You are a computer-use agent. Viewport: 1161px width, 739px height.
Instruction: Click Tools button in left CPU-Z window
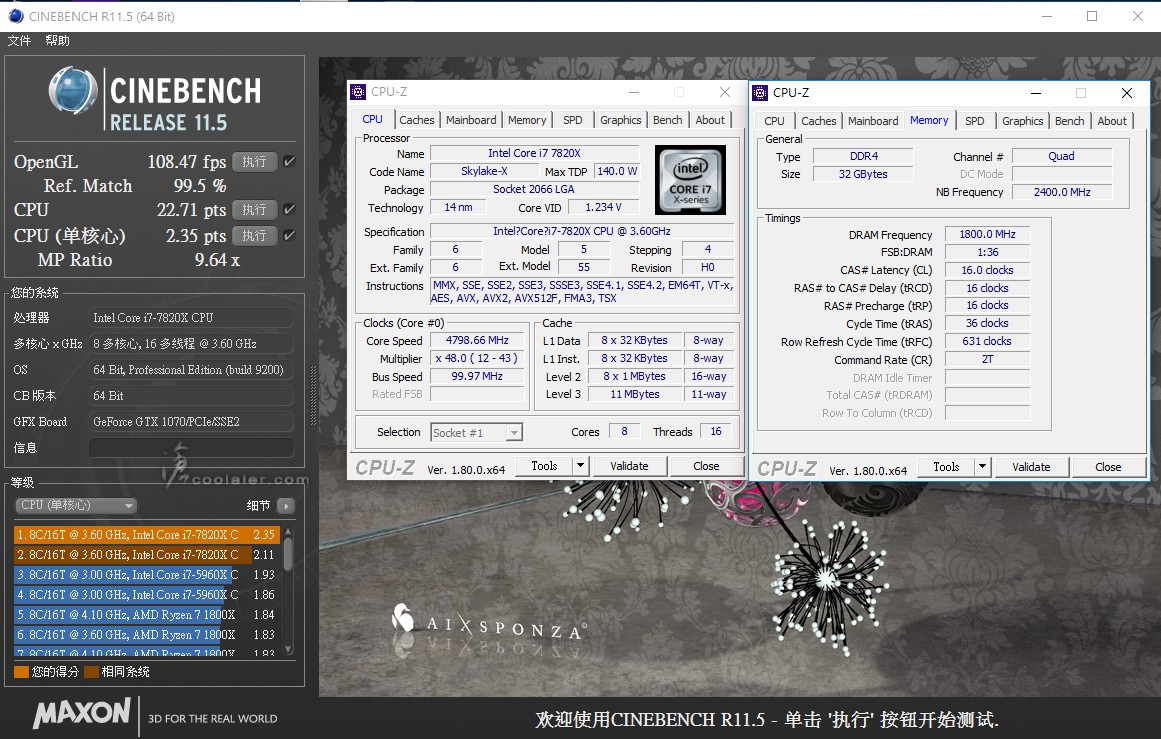coord(544,466)
